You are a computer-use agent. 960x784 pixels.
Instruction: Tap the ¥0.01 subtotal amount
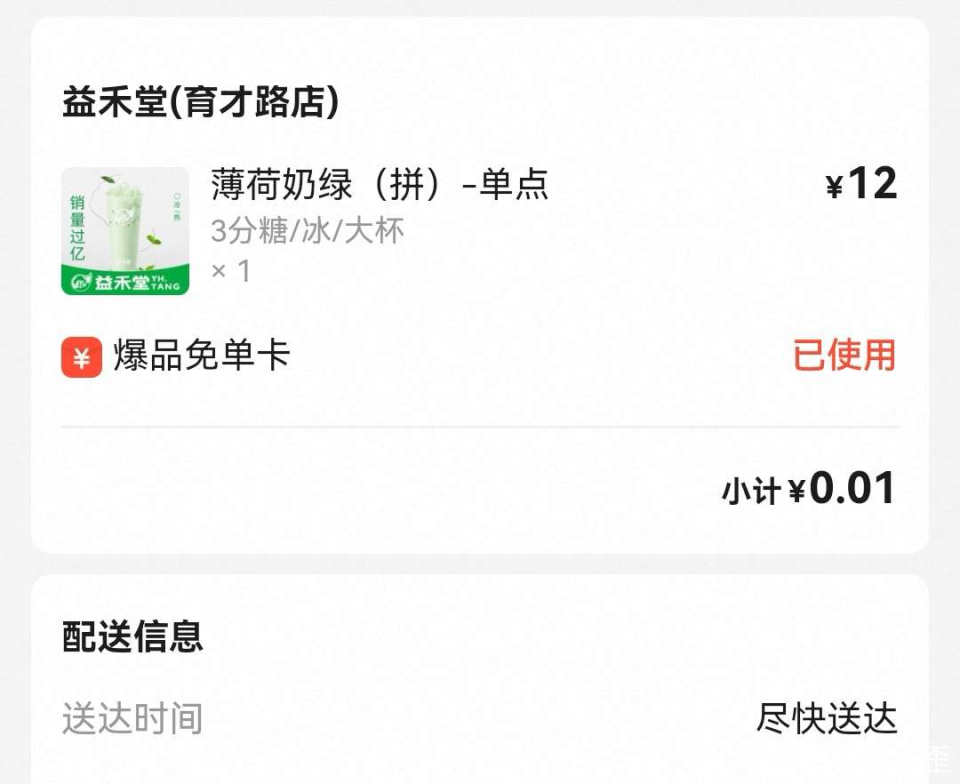(x=851, y=489)
